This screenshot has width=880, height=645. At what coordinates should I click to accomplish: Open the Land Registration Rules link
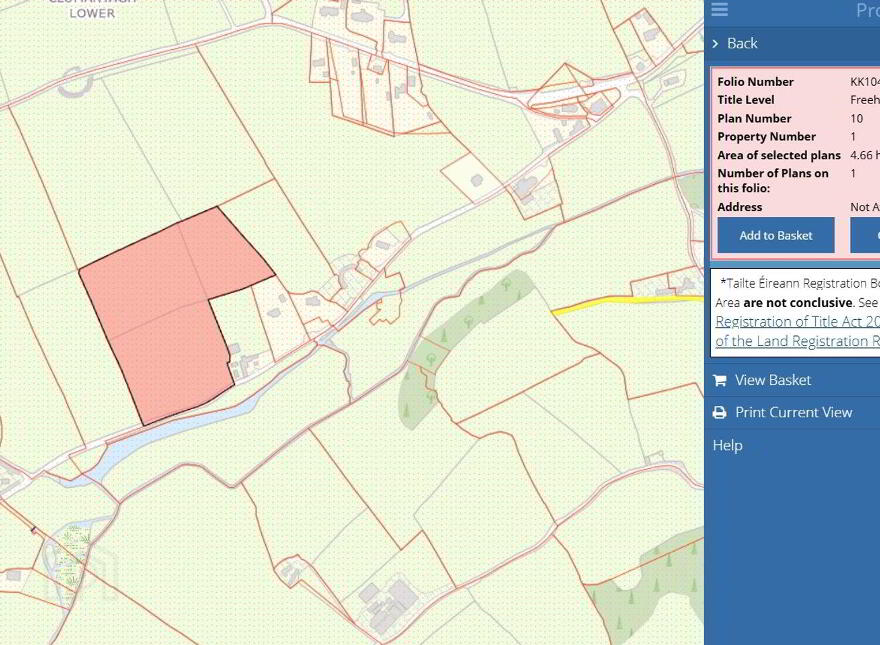click(798, 341)
